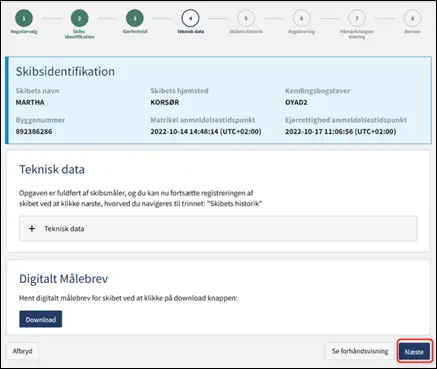Click the Matrikel anmeldelsestidspunkt label
Viewport: 437px width, 369px height.
coord(203,120)
